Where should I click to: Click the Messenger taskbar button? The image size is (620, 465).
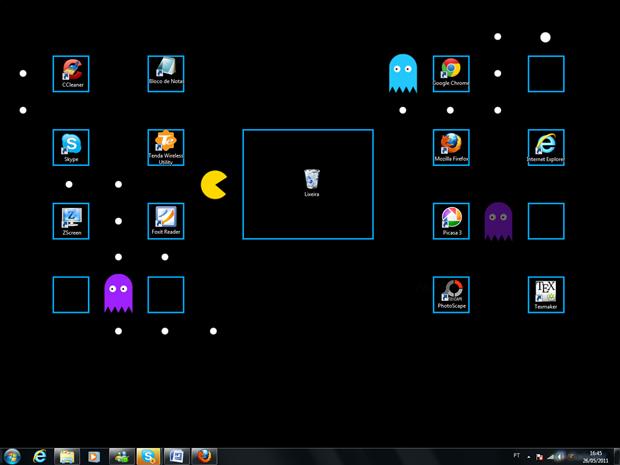click(x=122, y=457)
